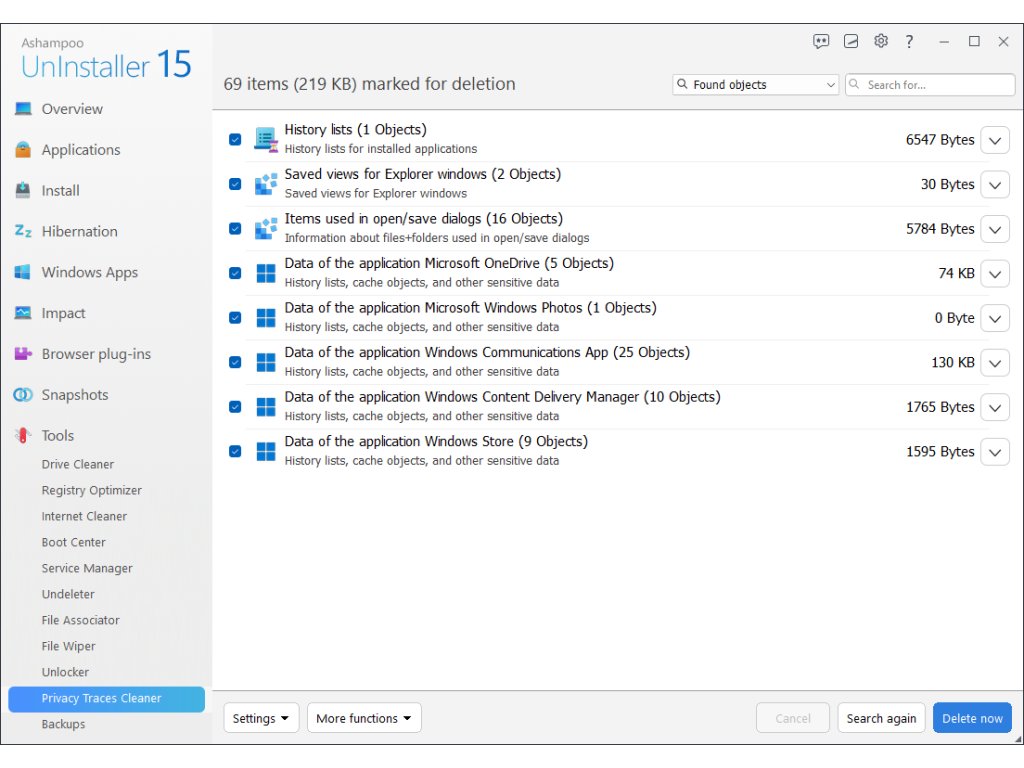This screenshot has height=768, width=1024.
Task: Open the Settings dropdown button
Action: [261, 718]
